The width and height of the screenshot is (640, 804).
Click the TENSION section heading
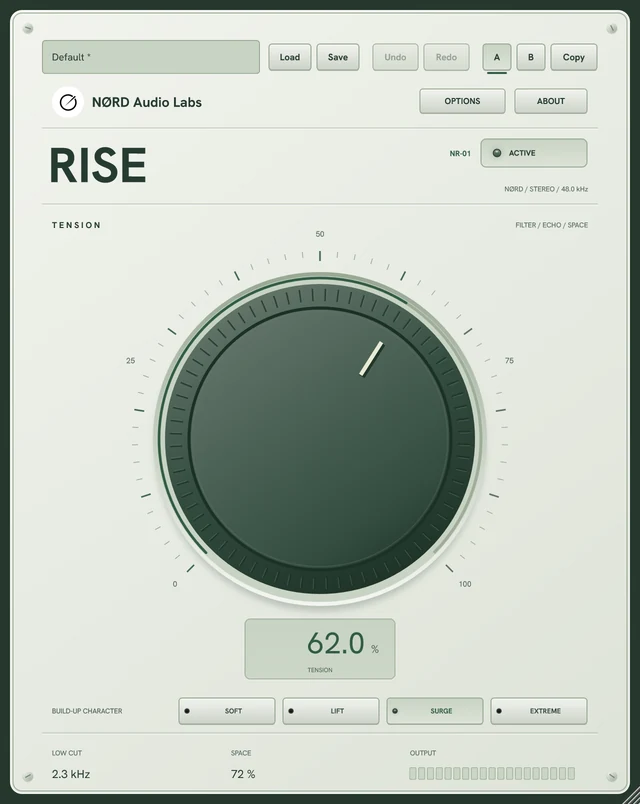76,225
